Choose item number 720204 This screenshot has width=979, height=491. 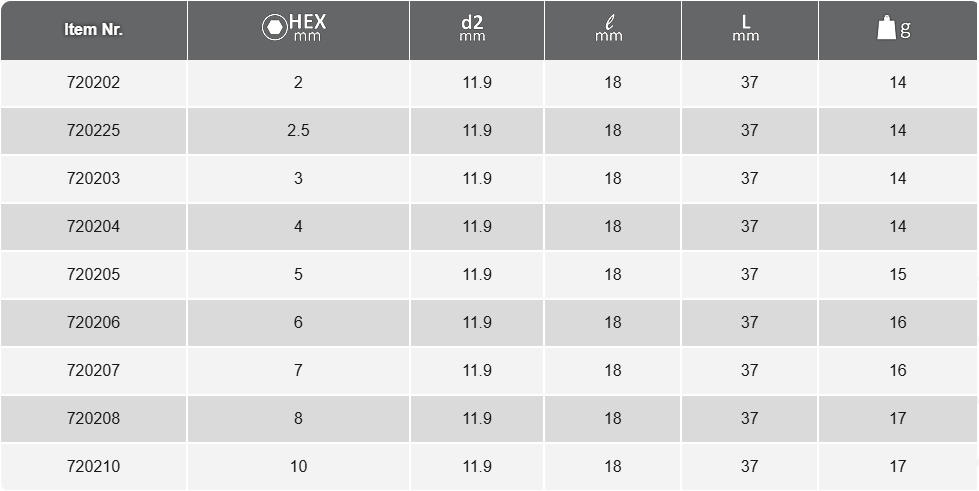[x=94, y=226]
